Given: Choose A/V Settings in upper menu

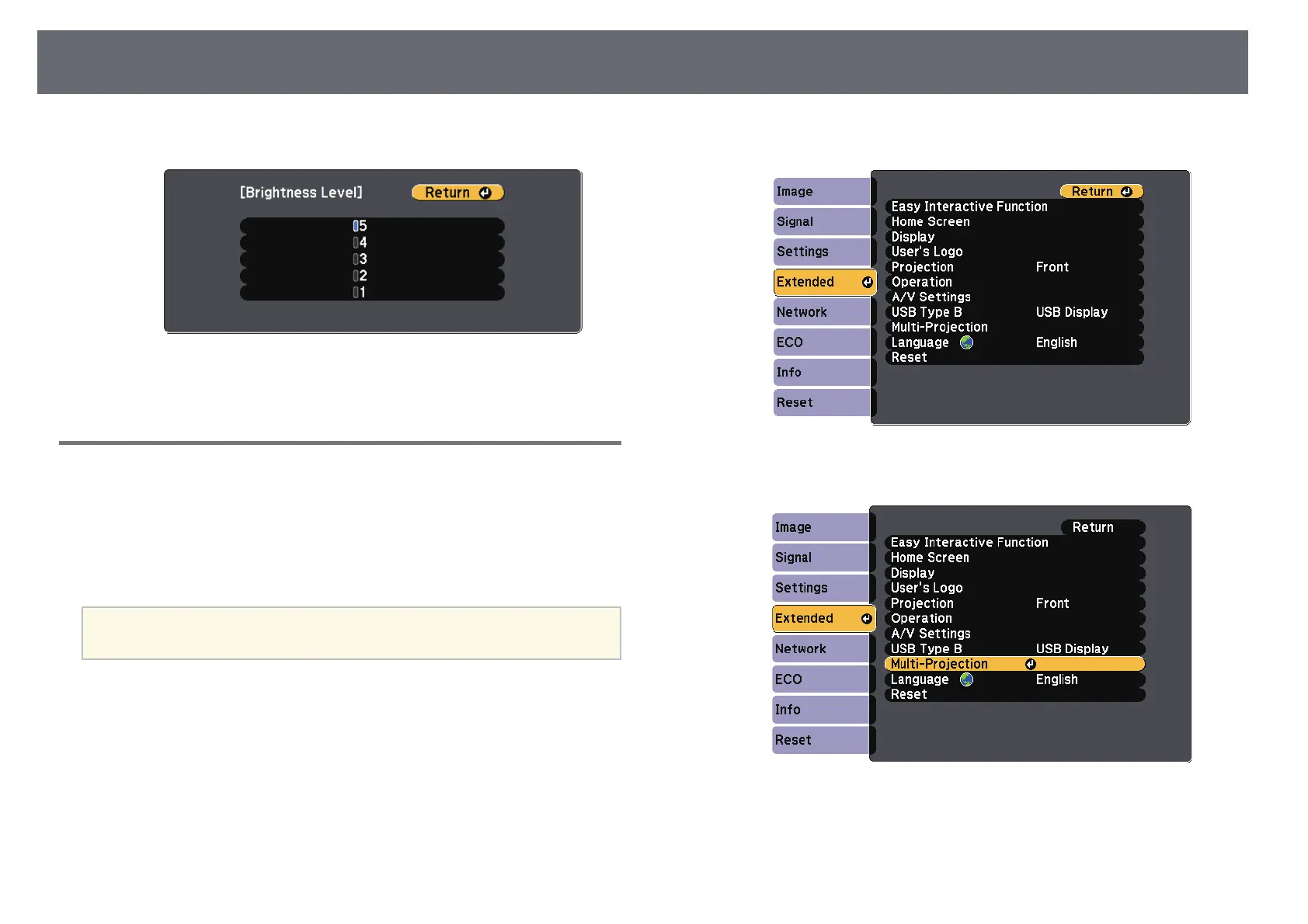Looking at the screenshot, I should tap(1014, 297).
